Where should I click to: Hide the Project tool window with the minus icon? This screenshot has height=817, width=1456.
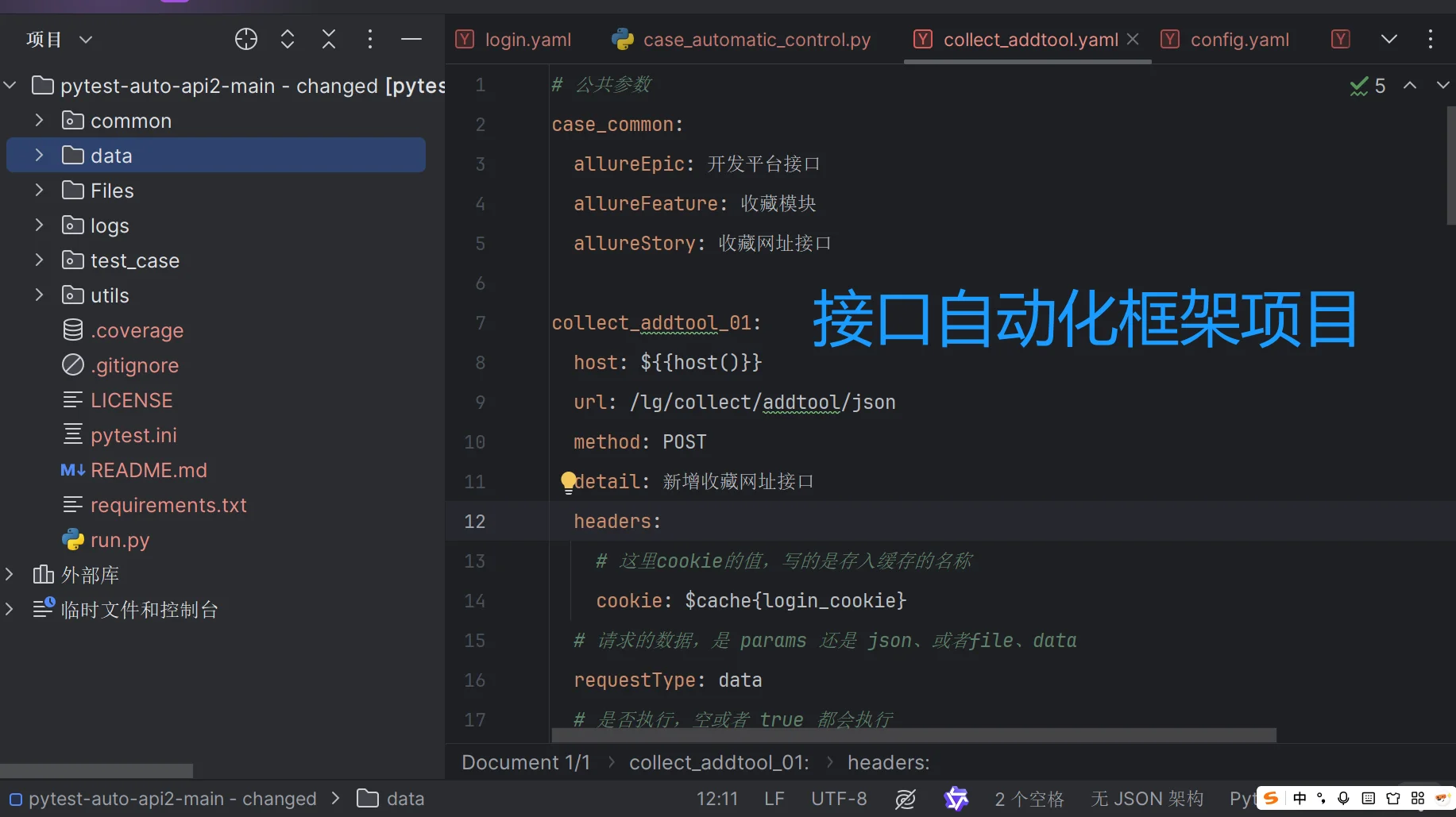(411, 38)
